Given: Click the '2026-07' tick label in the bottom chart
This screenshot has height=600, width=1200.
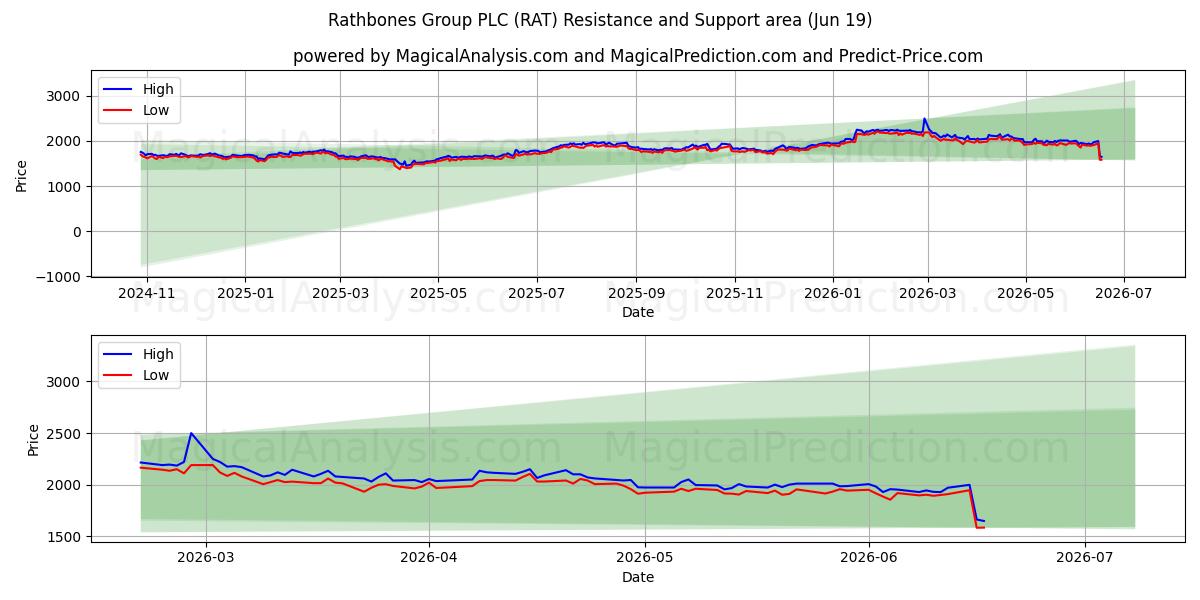Looking at the screenshot, I should (x=1085, y=559).
